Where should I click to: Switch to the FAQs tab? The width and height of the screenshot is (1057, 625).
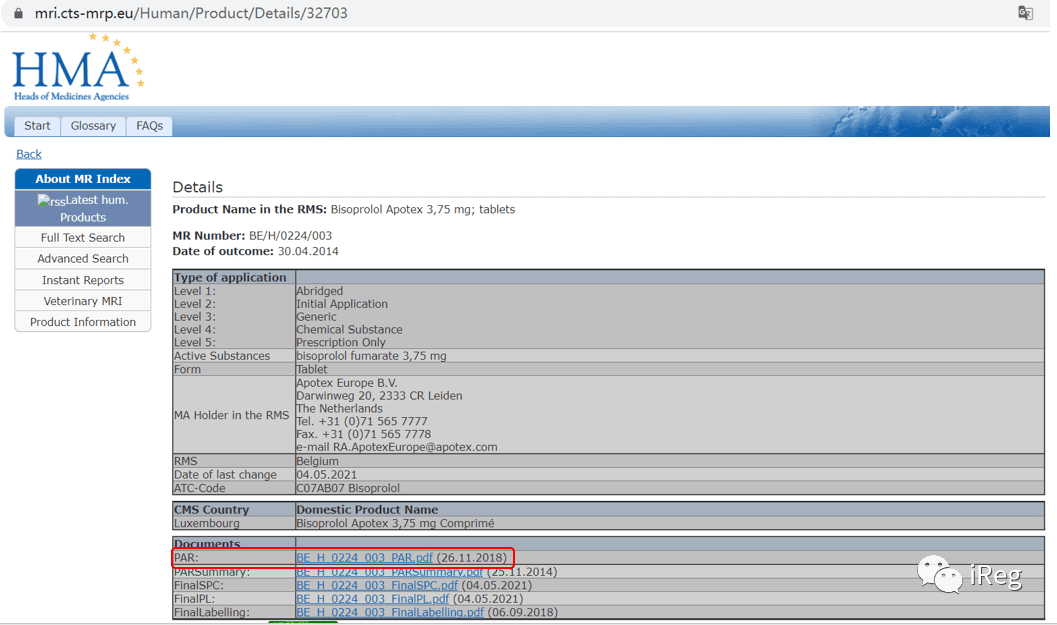tap(150, 126)
